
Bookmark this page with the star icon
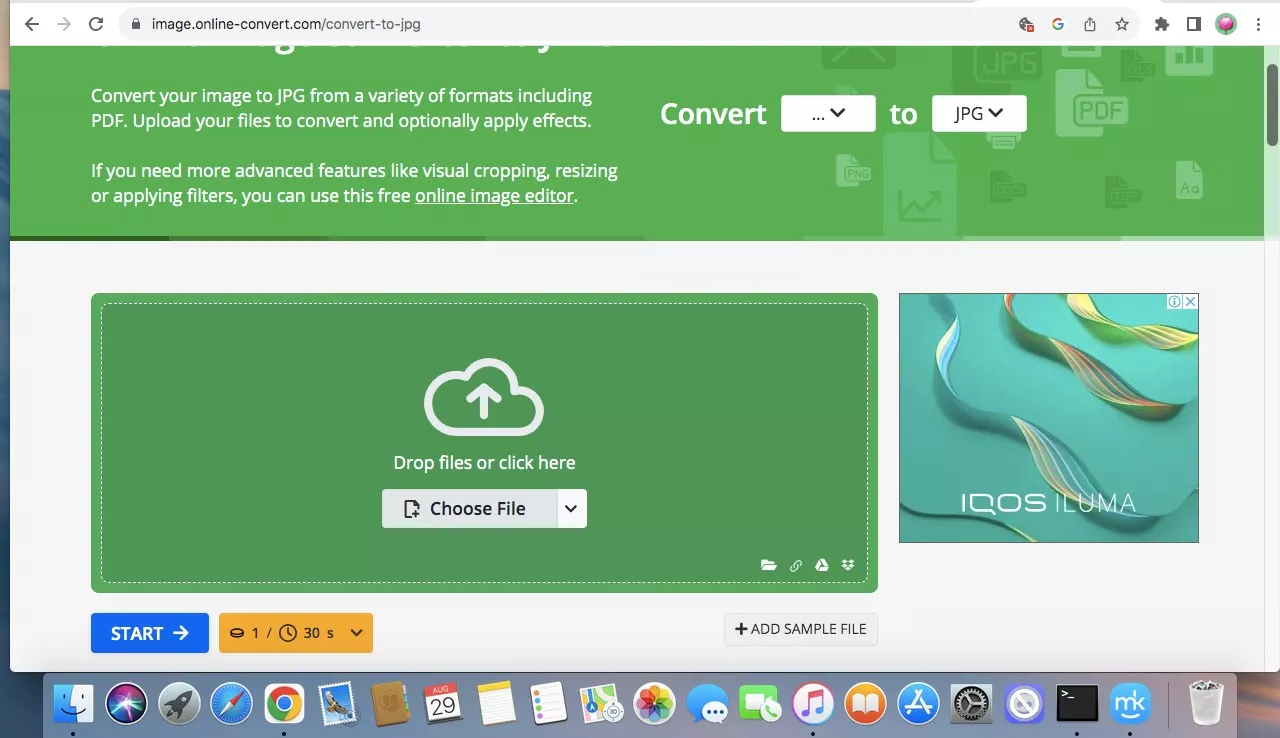point(1122,24)
